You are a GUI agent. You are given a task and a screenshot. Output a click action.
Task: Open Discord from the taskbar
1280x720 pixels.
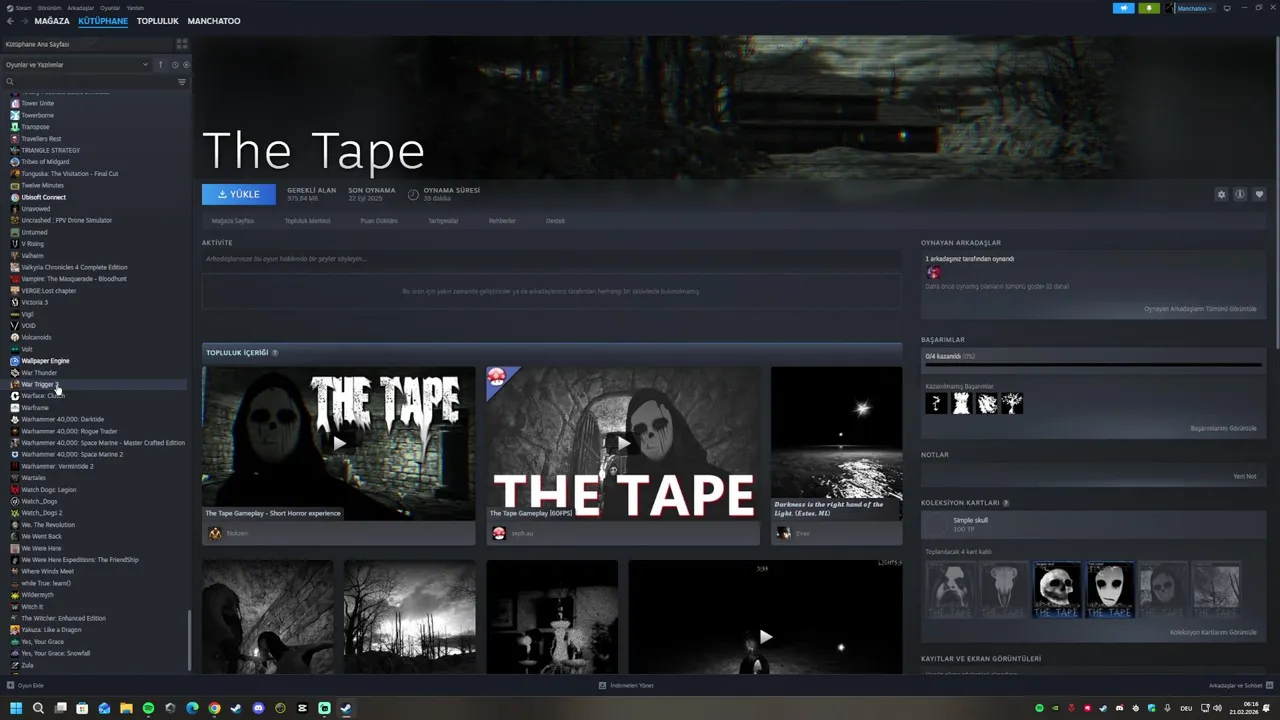pyautogui.click(x=258, y=708)
